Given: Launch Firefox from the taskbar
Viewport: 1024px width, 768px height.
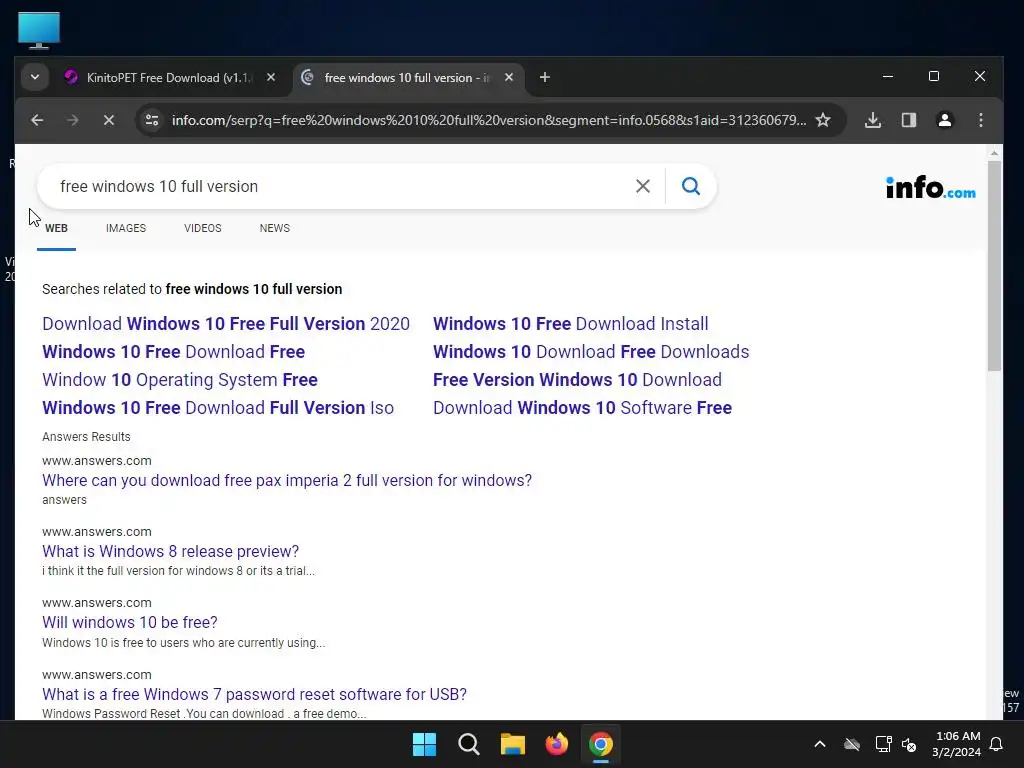Looking at the screenshot, I should [556, 744].
